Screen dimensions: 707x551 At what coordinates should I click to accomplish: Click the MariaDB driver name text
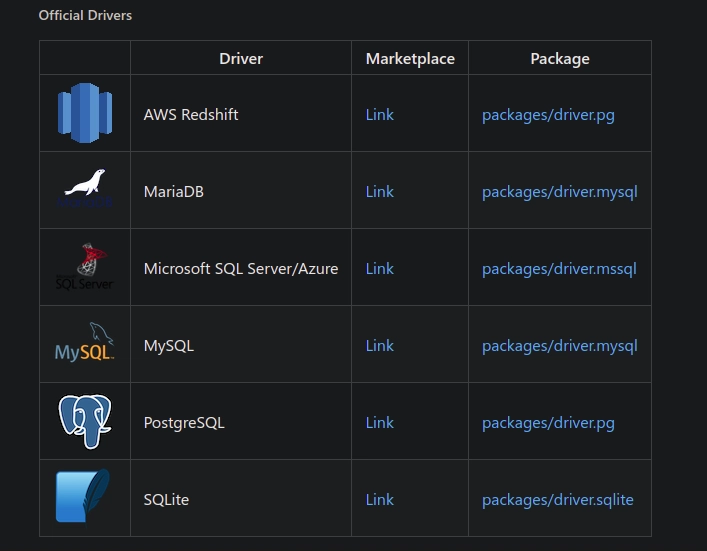174,192
